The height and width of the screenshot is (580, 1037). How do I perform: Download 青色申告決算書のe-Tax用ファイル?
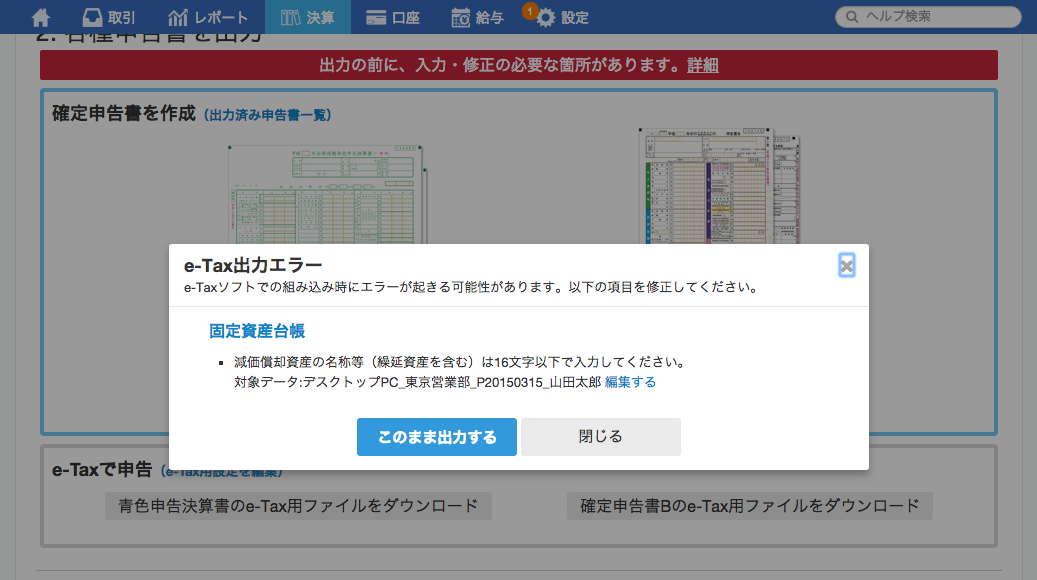298,506
